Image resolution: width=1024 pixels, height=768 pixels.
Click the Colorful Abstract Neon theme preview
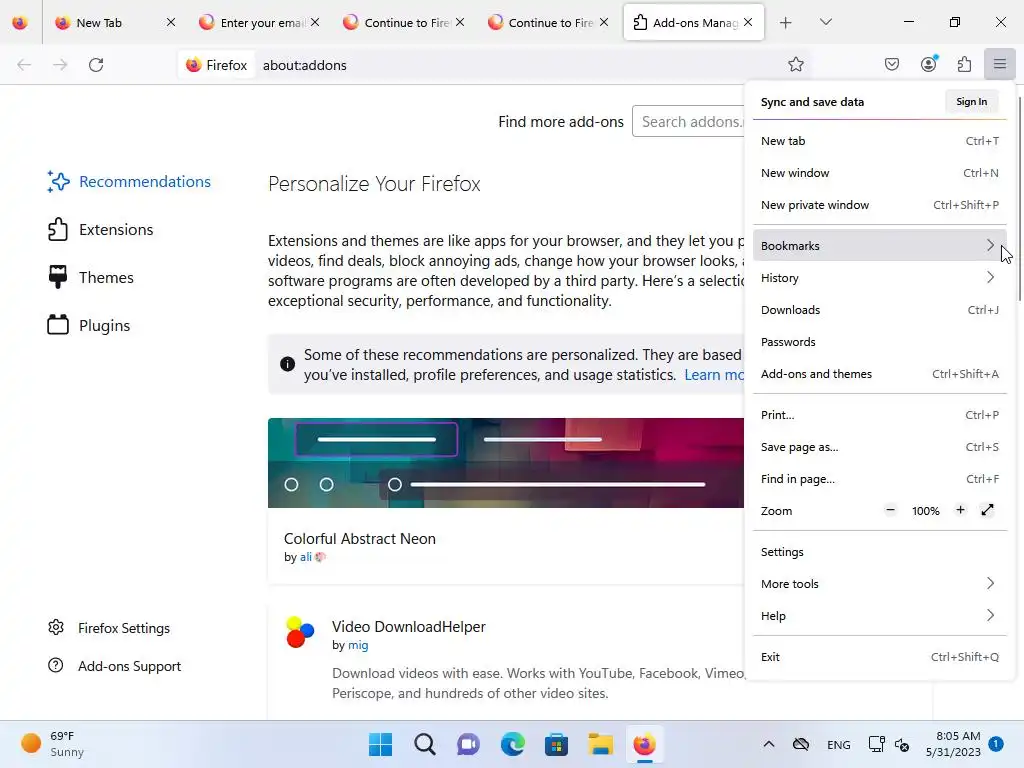click(x=505, y=463)
